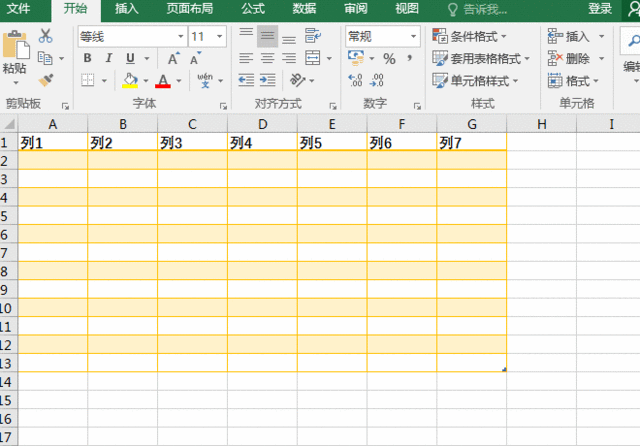The height and width of the screenshot is (446, 640).
Task: Switch to the 公式 (Formulas) tab
Action: pos(253,9)
